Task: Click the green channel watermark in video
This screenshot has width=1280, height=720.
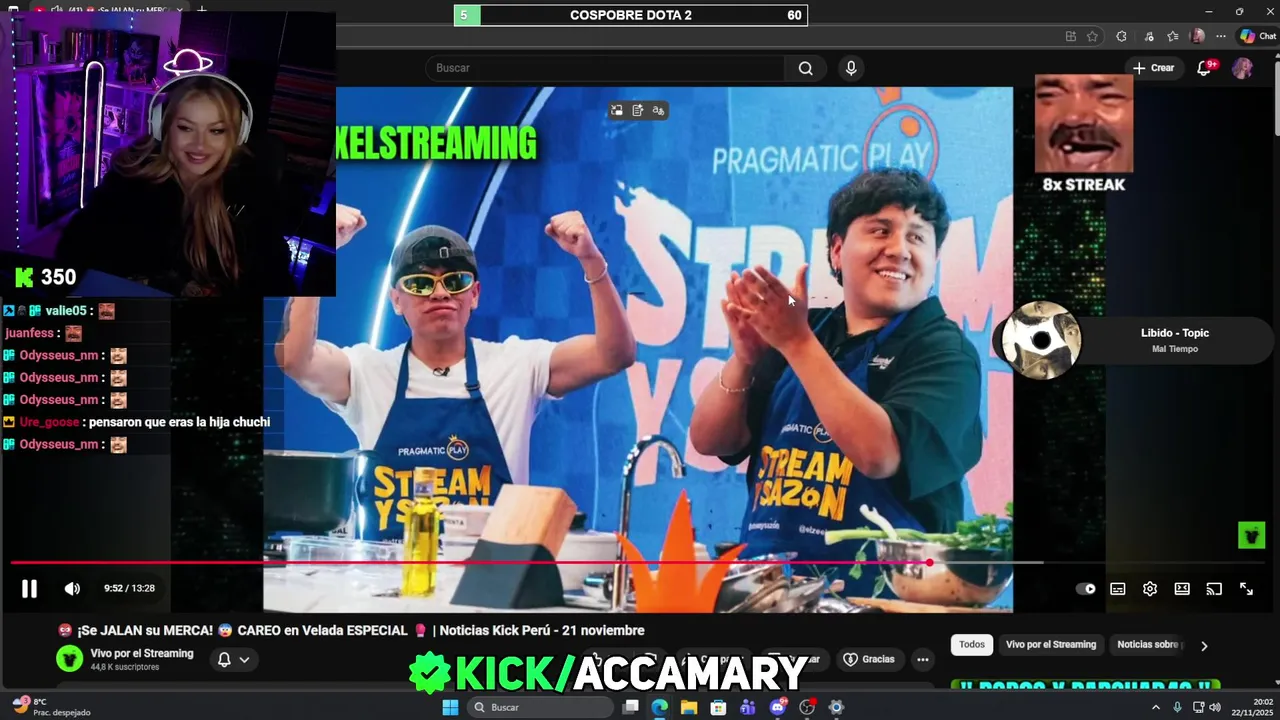Action: pos(1251,535)
